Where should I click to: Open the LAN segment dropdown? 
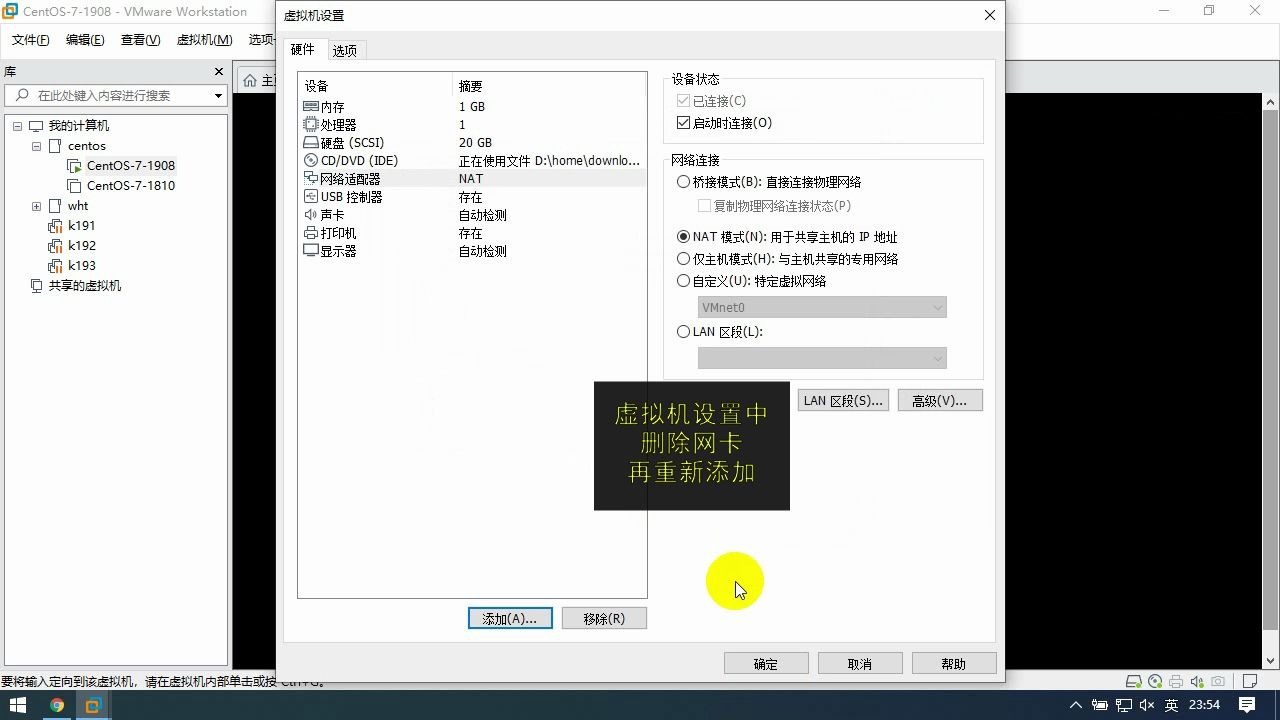point(822,358)
